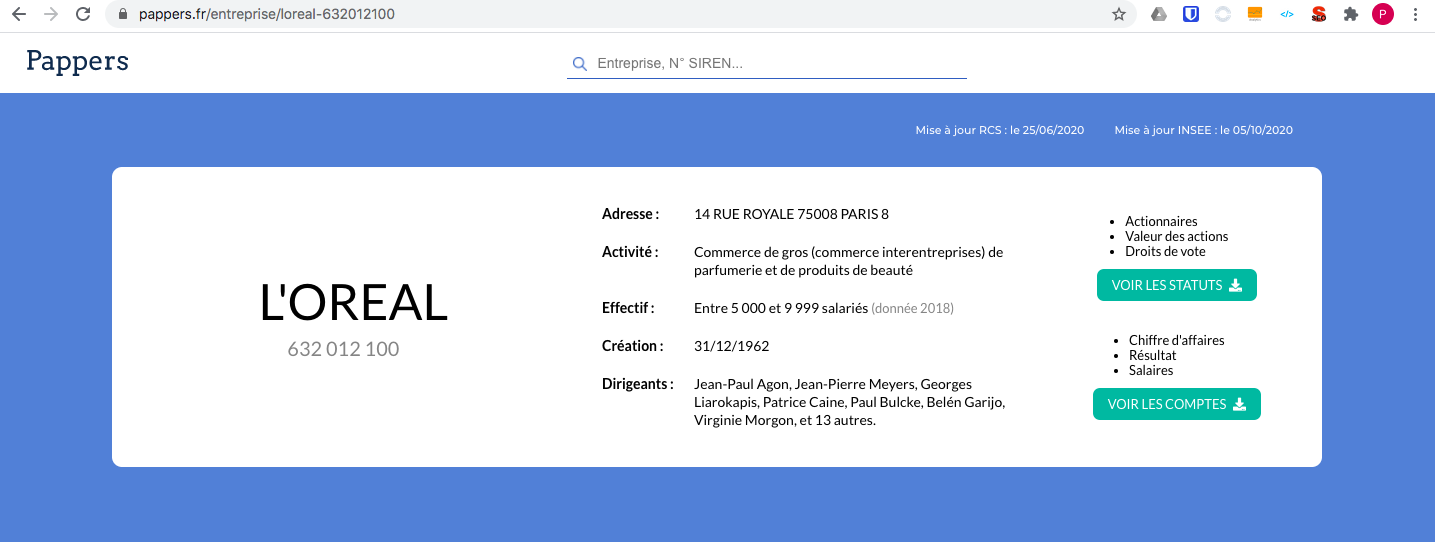Click the SIREN number 632 012 100

343,349
